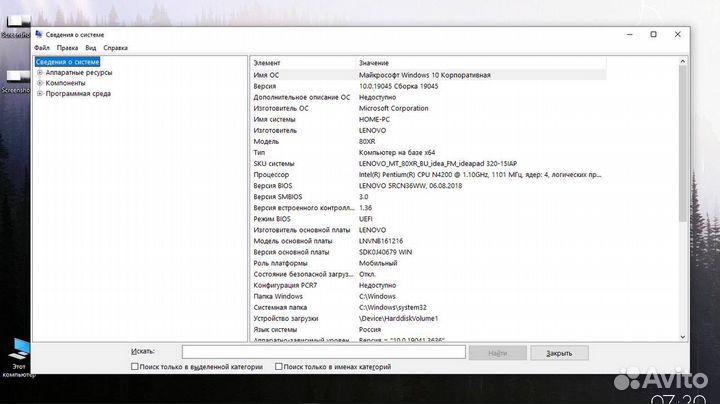Click the Закрыть button
The image size is (720, 404).
pos(559,353)
